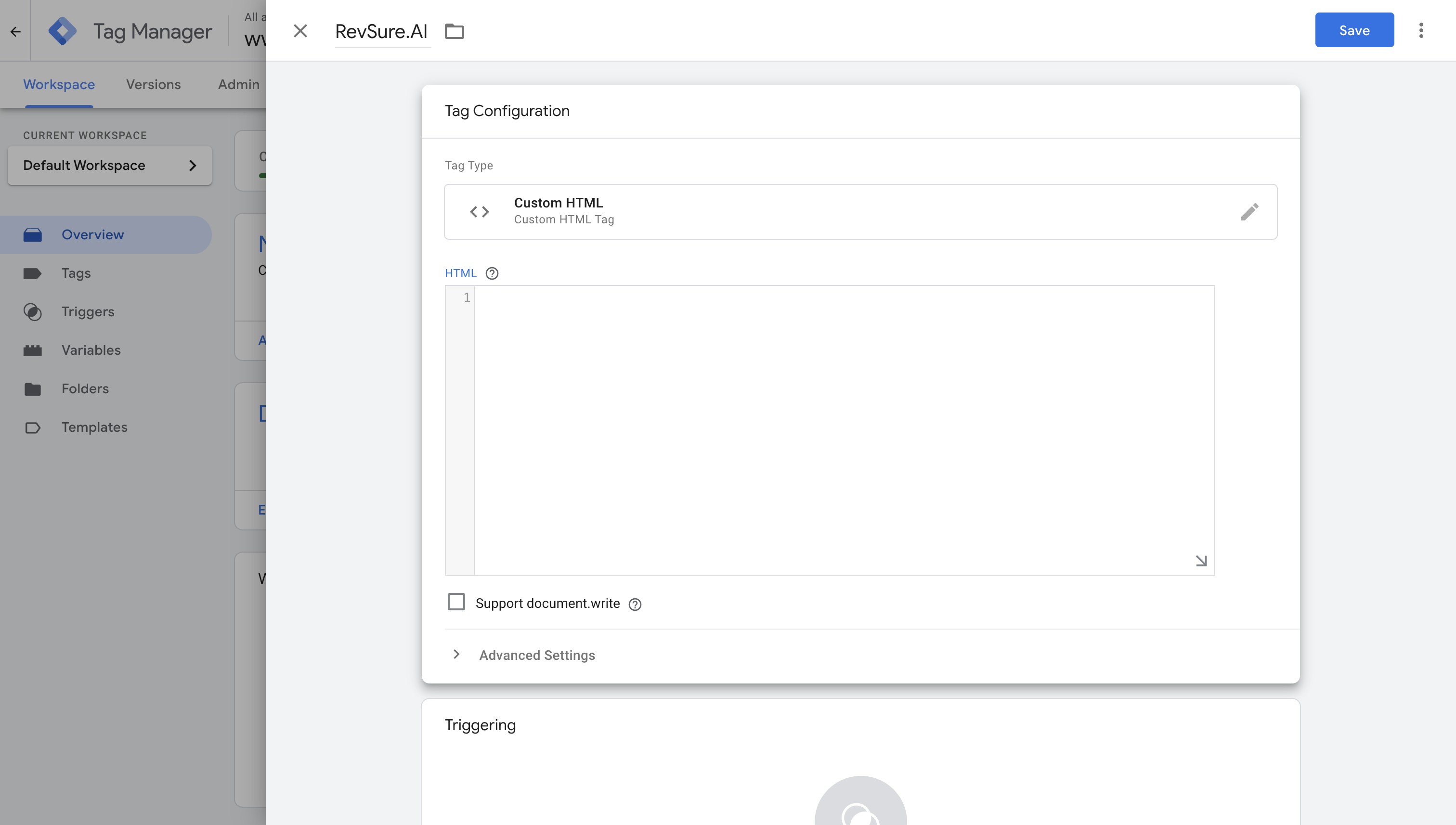1456x825 pixels.
Task: Close the tag editor panel
Action: [x=300, y=31]
